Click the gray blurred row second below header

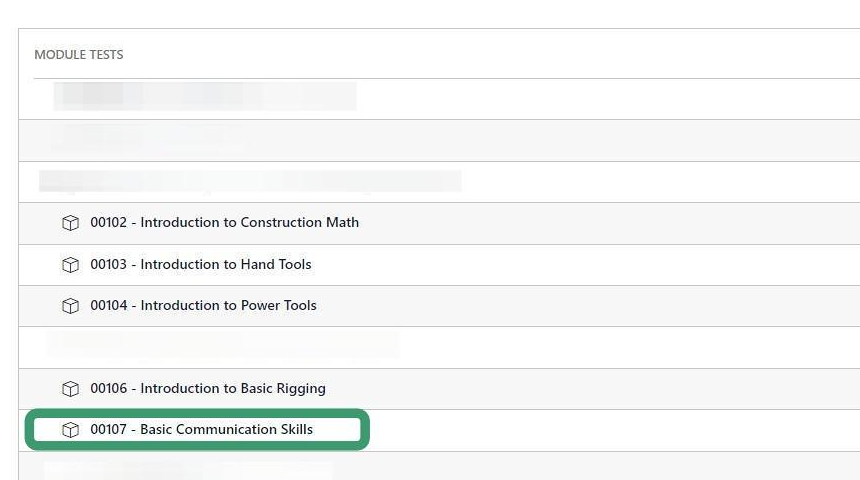click(x=150, y=139)
